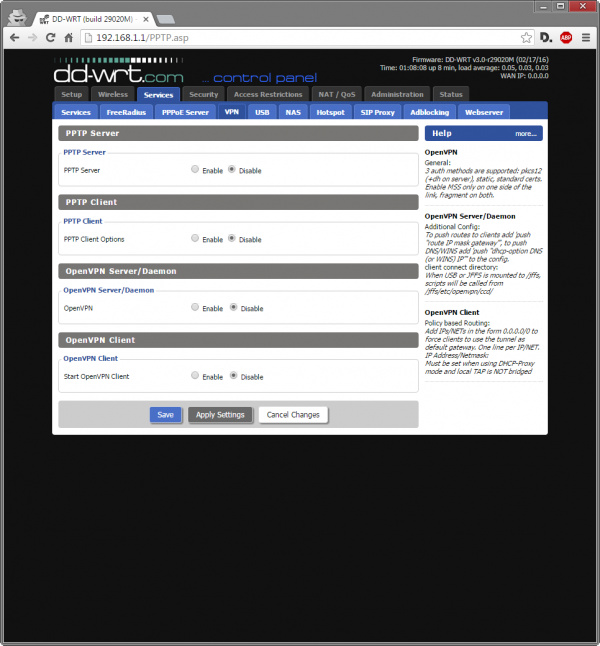Switch to the Wireless tab
This screenshot has width=600, height=646.
tap(113, 94)
